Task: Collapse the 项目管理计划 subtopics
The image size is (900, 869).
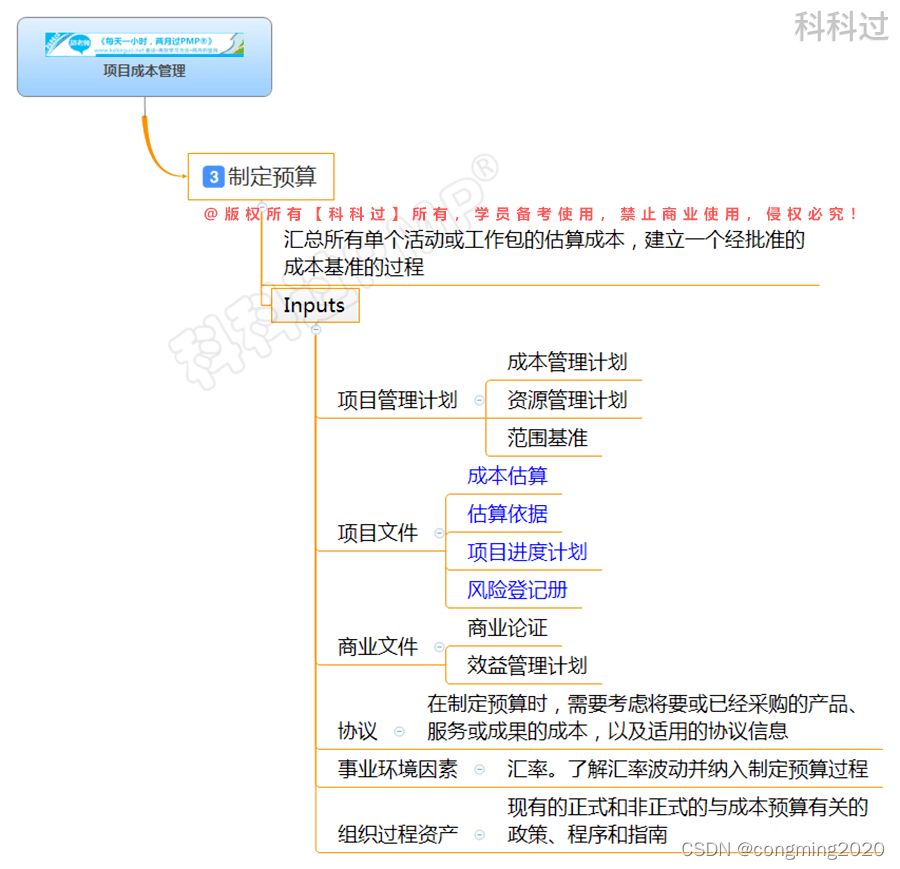Action: tap(481, 400)
